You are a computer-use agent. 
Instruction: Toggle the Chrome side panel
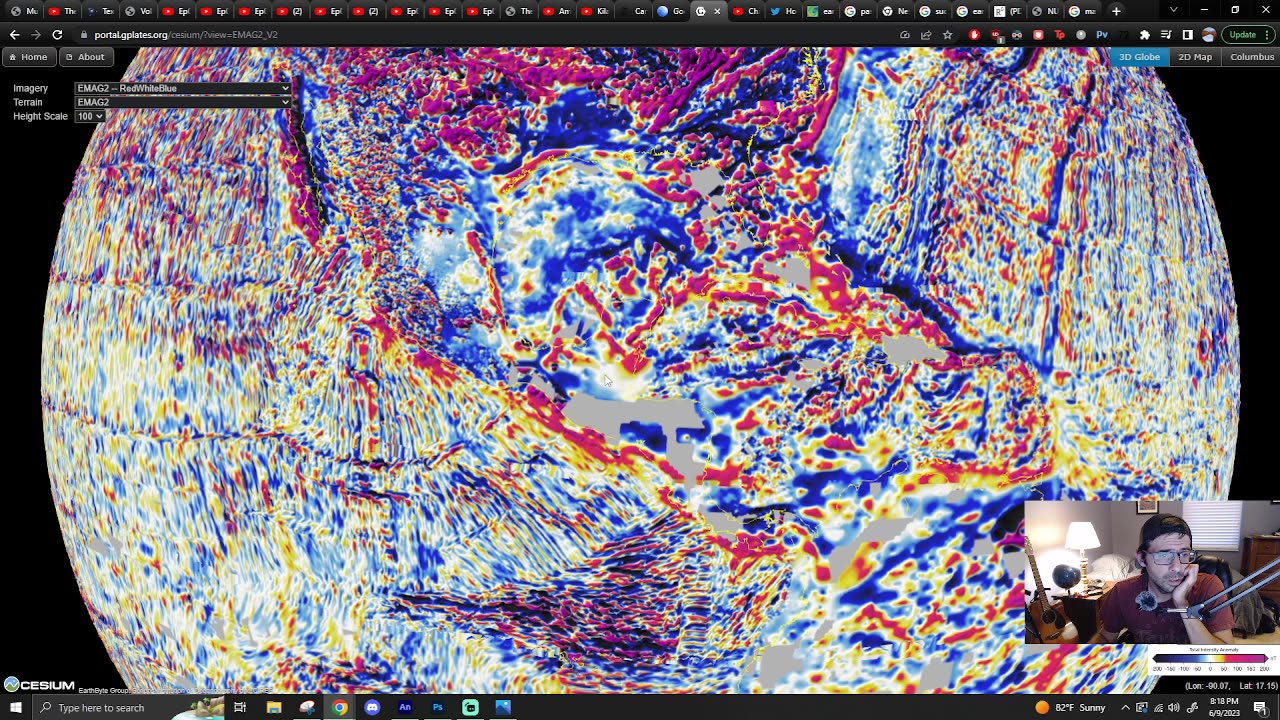coord(1187,35)
